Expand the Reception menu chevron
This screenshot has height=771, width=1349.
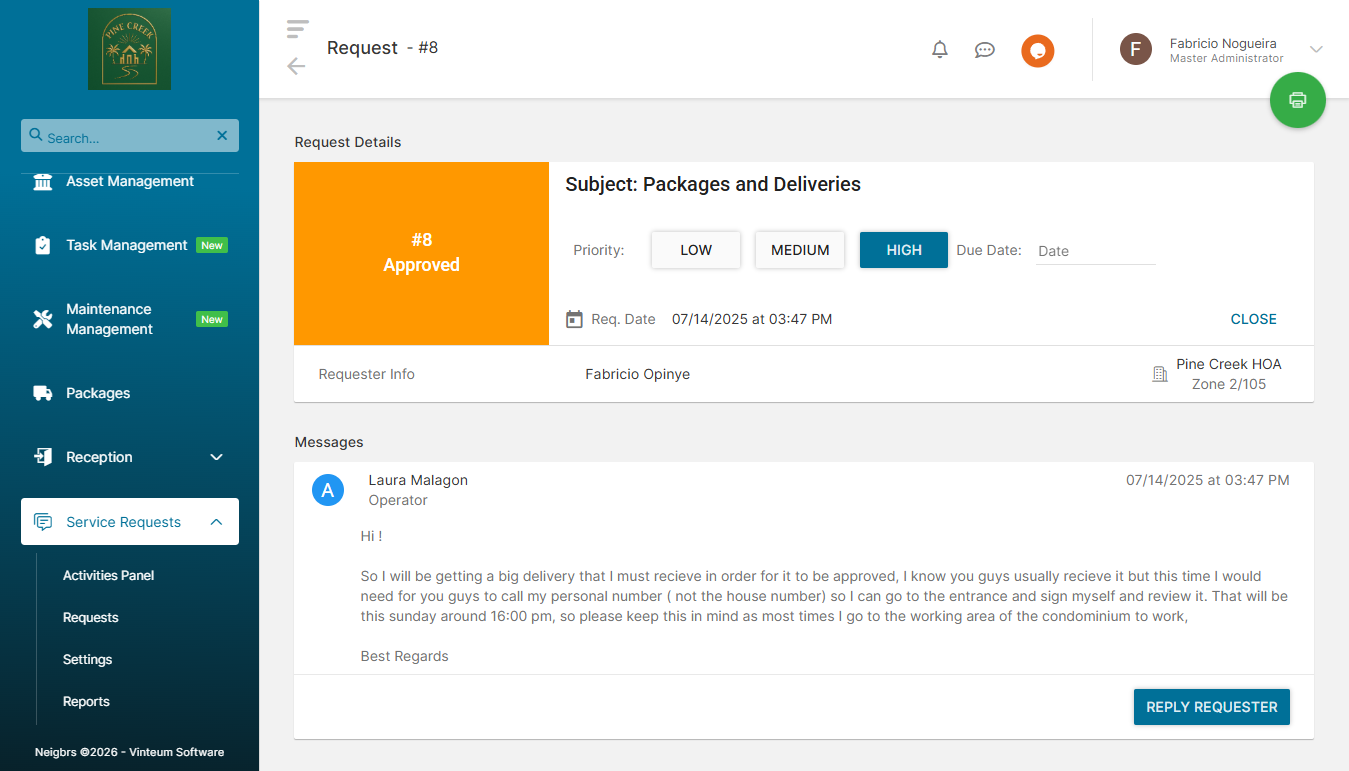[216, 457]
